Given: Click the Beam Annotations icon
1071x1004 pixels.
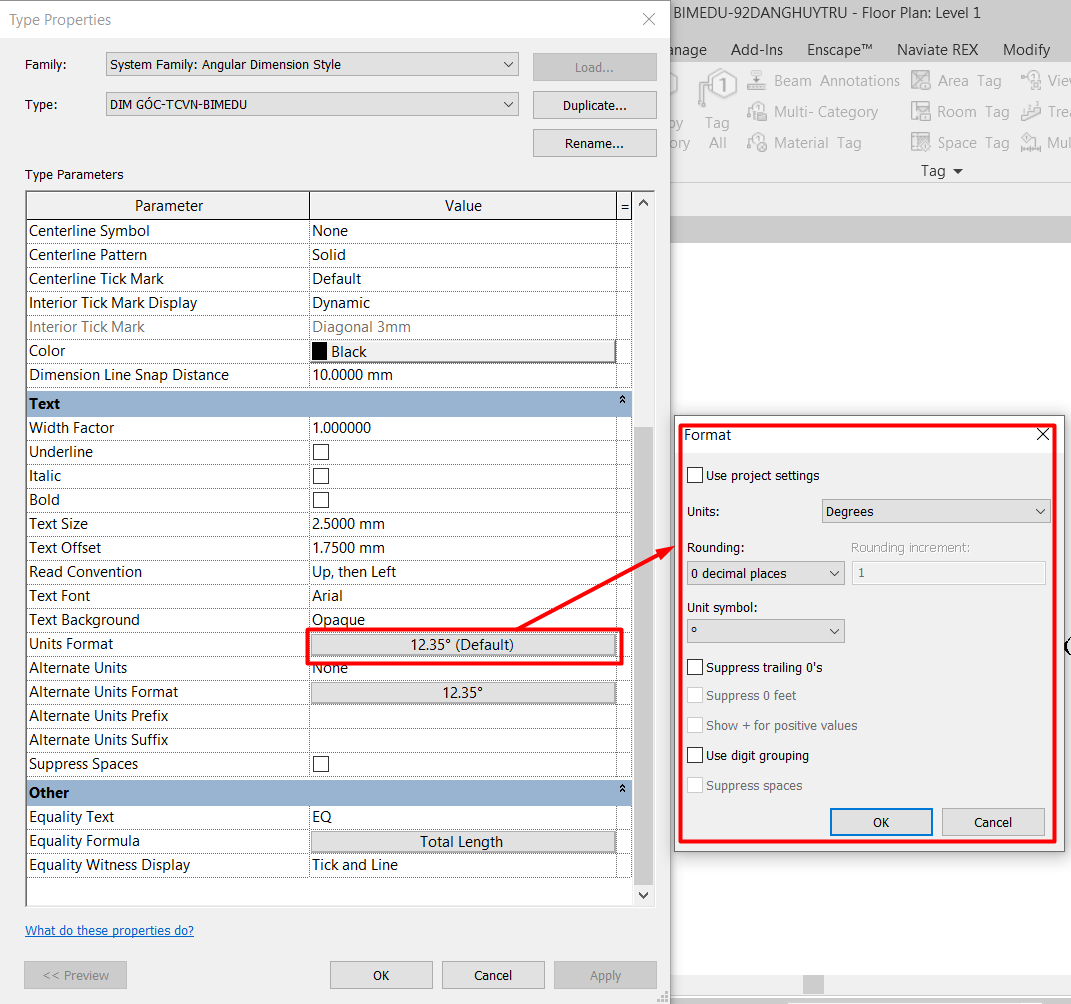Looking at the screenshot, I should click(x=759, y=81).
